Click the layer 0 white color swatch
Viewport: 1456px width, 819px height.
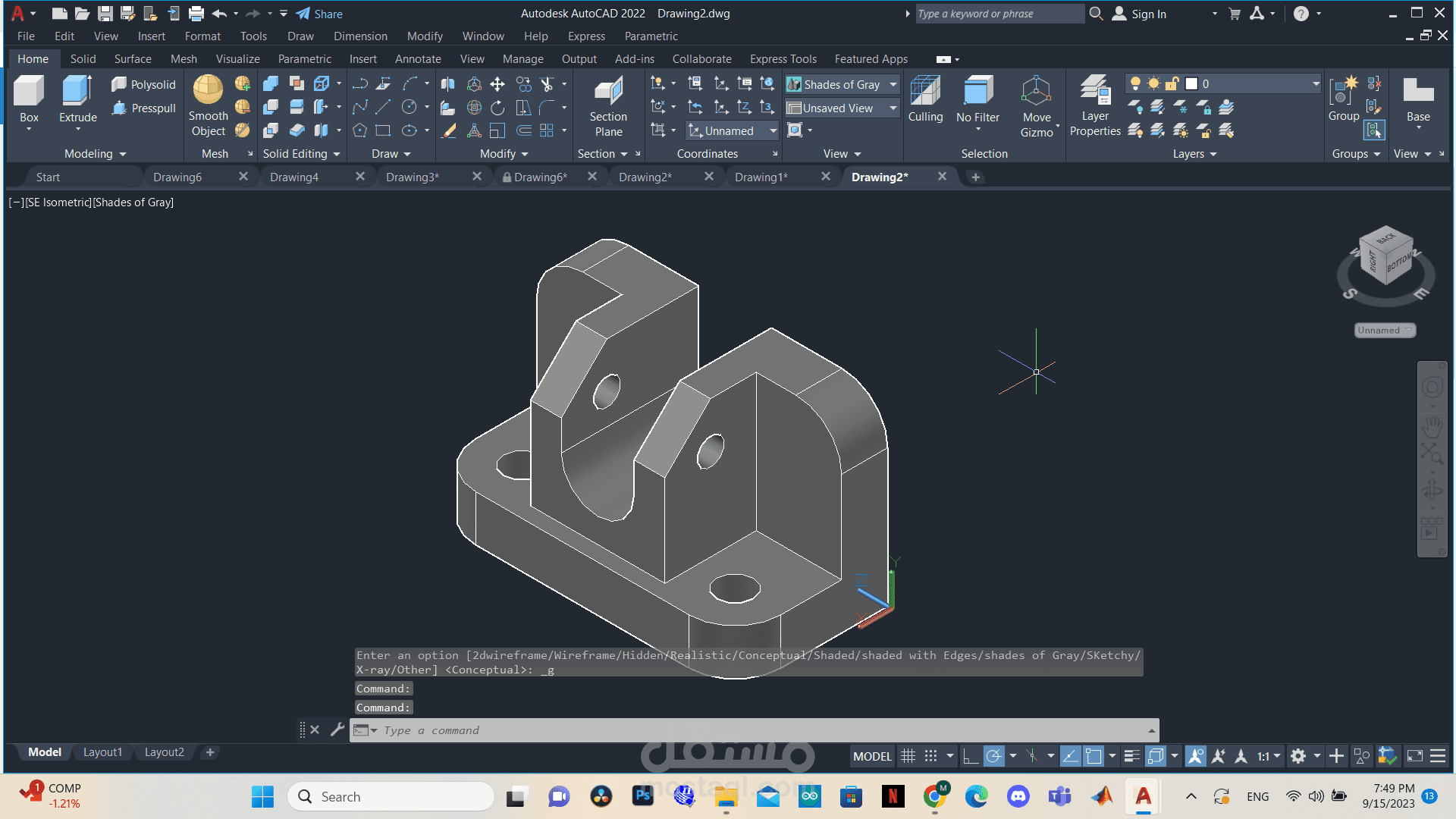tap(1191, 84)
